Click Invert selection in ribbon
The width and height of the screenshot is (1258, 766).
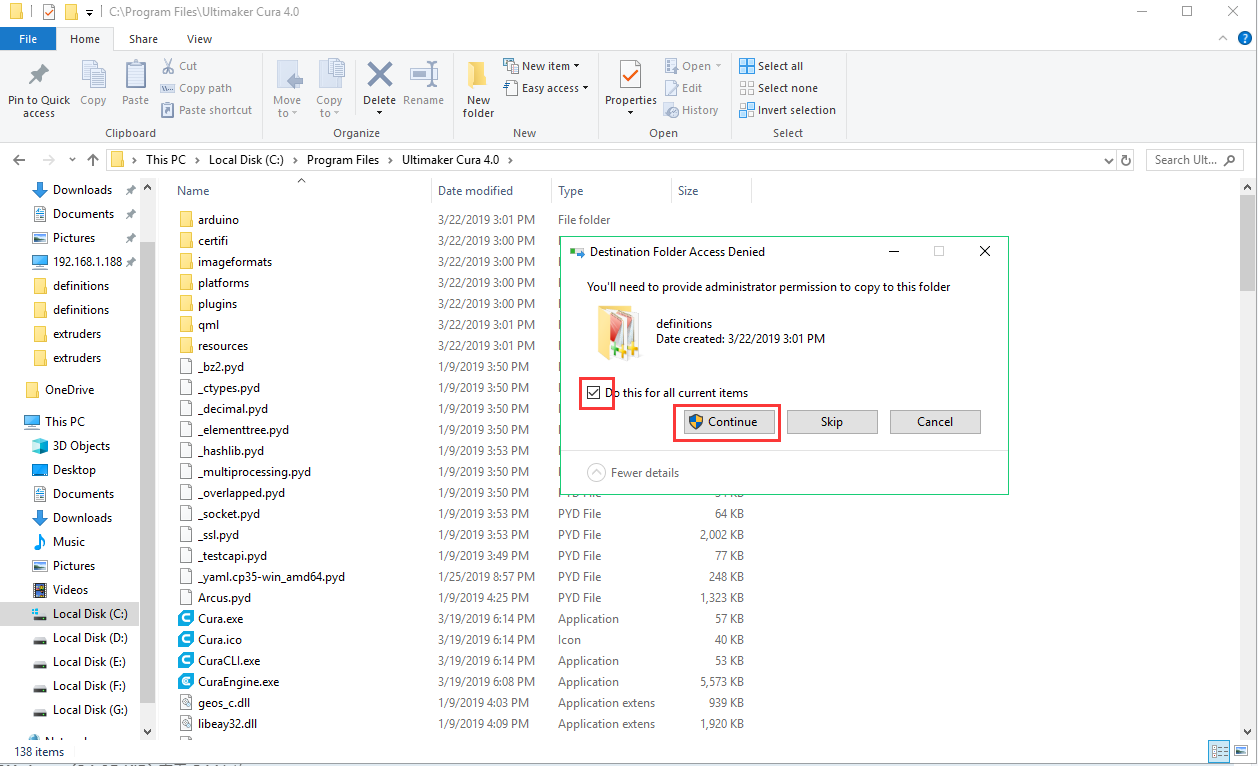click(787, 110)
